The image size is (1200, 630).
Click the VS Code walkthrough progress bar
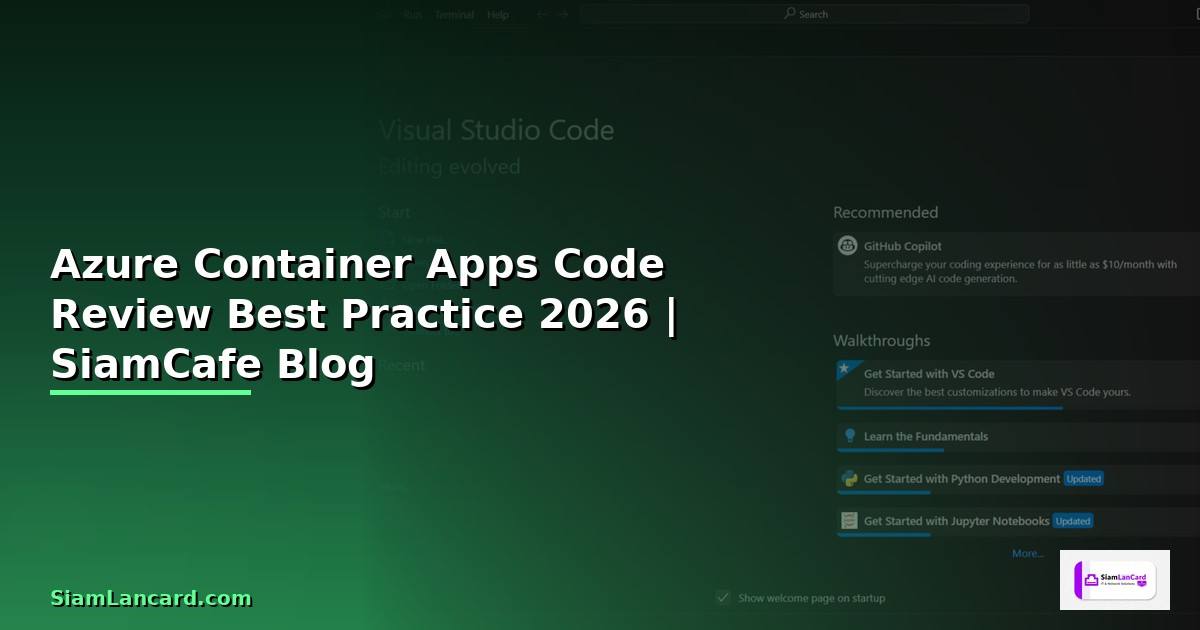click(x=949, y=407)
